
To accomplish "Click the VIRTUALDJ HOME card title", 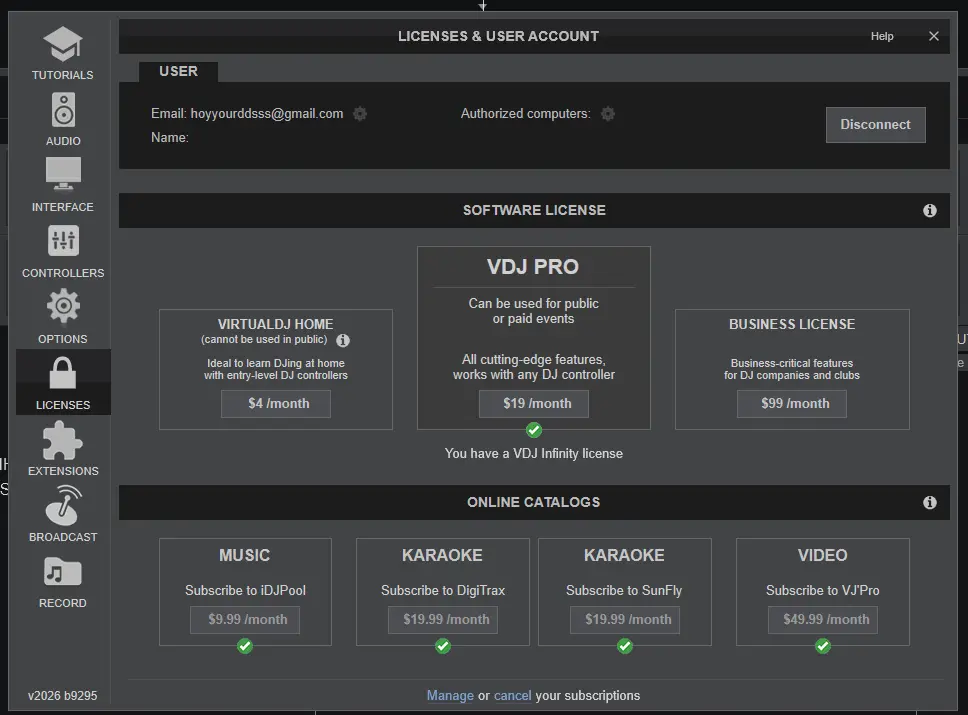I will pos(275,325).
